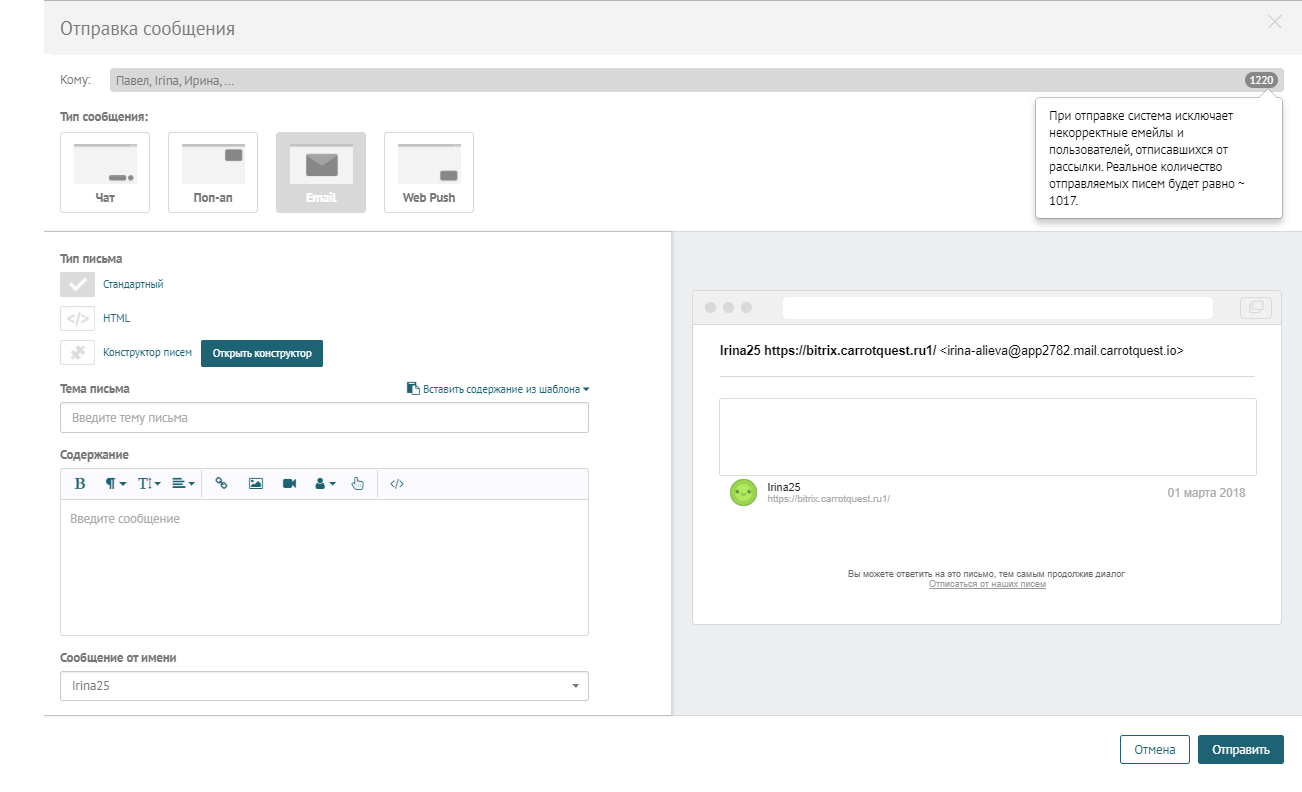
Task: Insert a video using the editor toolbar
Action: 290,484
